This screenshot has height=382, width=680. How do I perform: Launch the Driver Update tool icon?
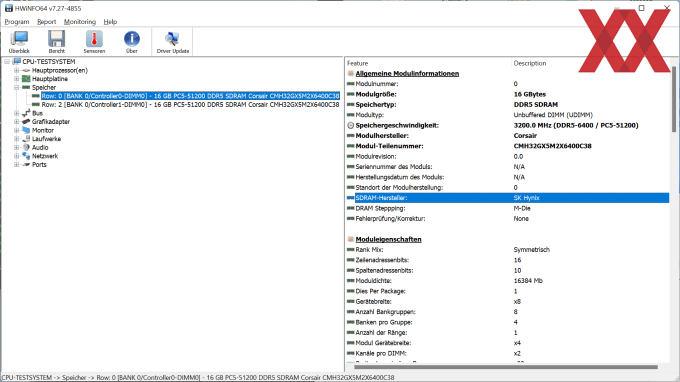tap(173, 39)
